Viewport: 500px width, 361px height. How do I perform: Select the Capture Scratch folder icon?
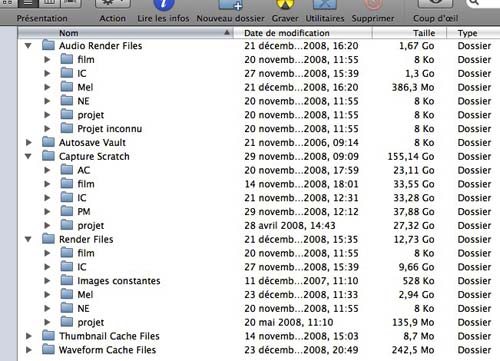[48, 156]
